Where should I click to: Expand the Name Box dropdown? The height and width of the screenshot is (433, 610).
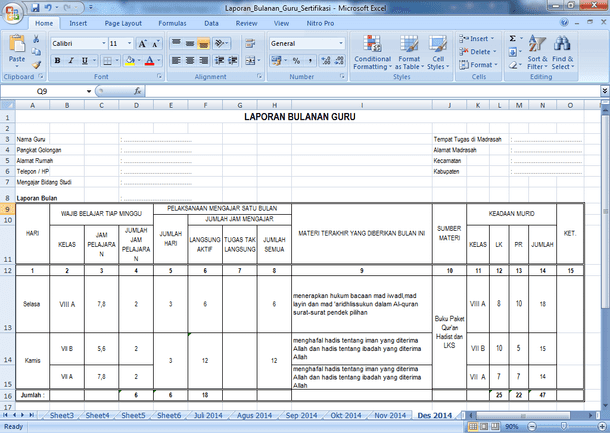[89, 91]
